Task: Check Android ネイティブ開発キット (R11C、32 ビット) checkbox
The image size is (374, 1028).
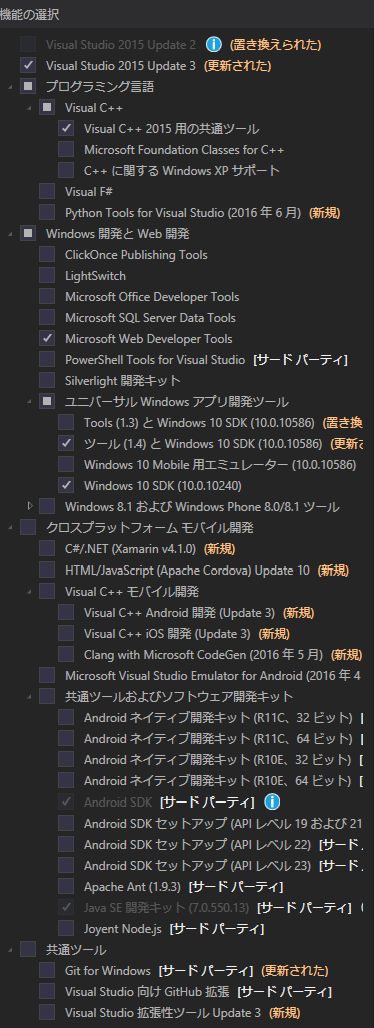Action: 66,717
